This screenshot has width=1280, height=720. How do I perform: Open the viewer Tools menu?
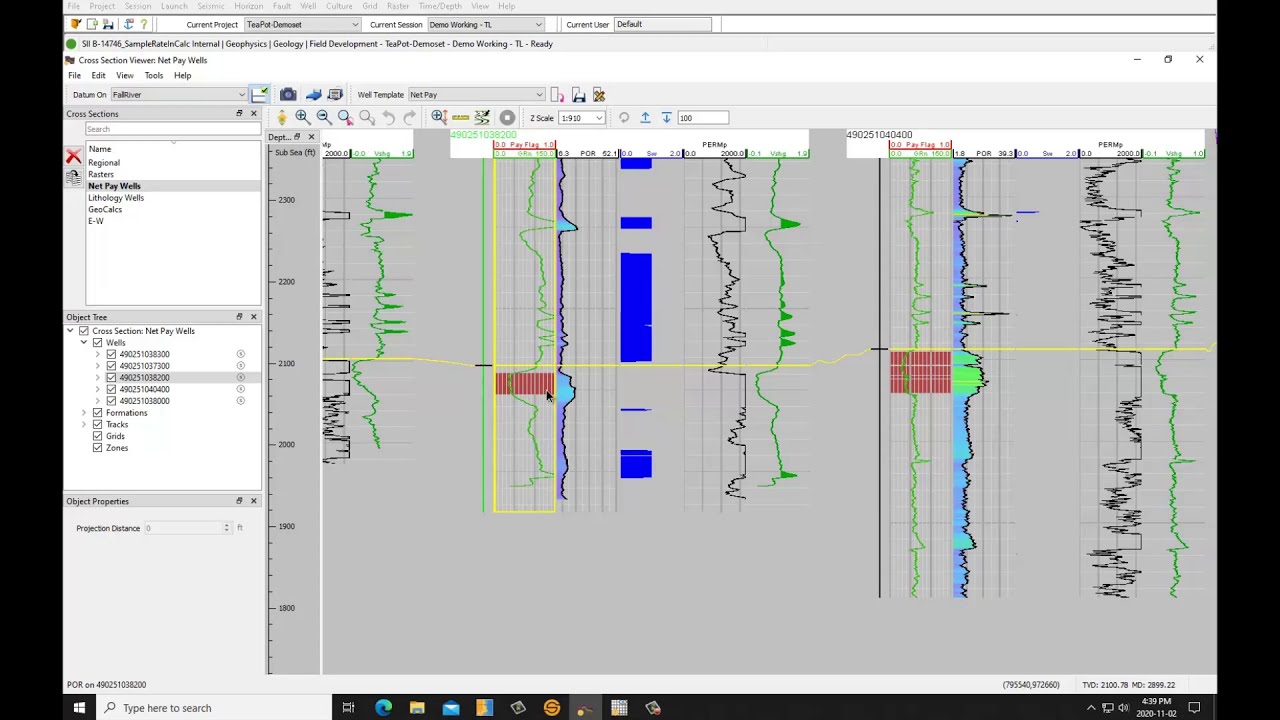(153, 76)
